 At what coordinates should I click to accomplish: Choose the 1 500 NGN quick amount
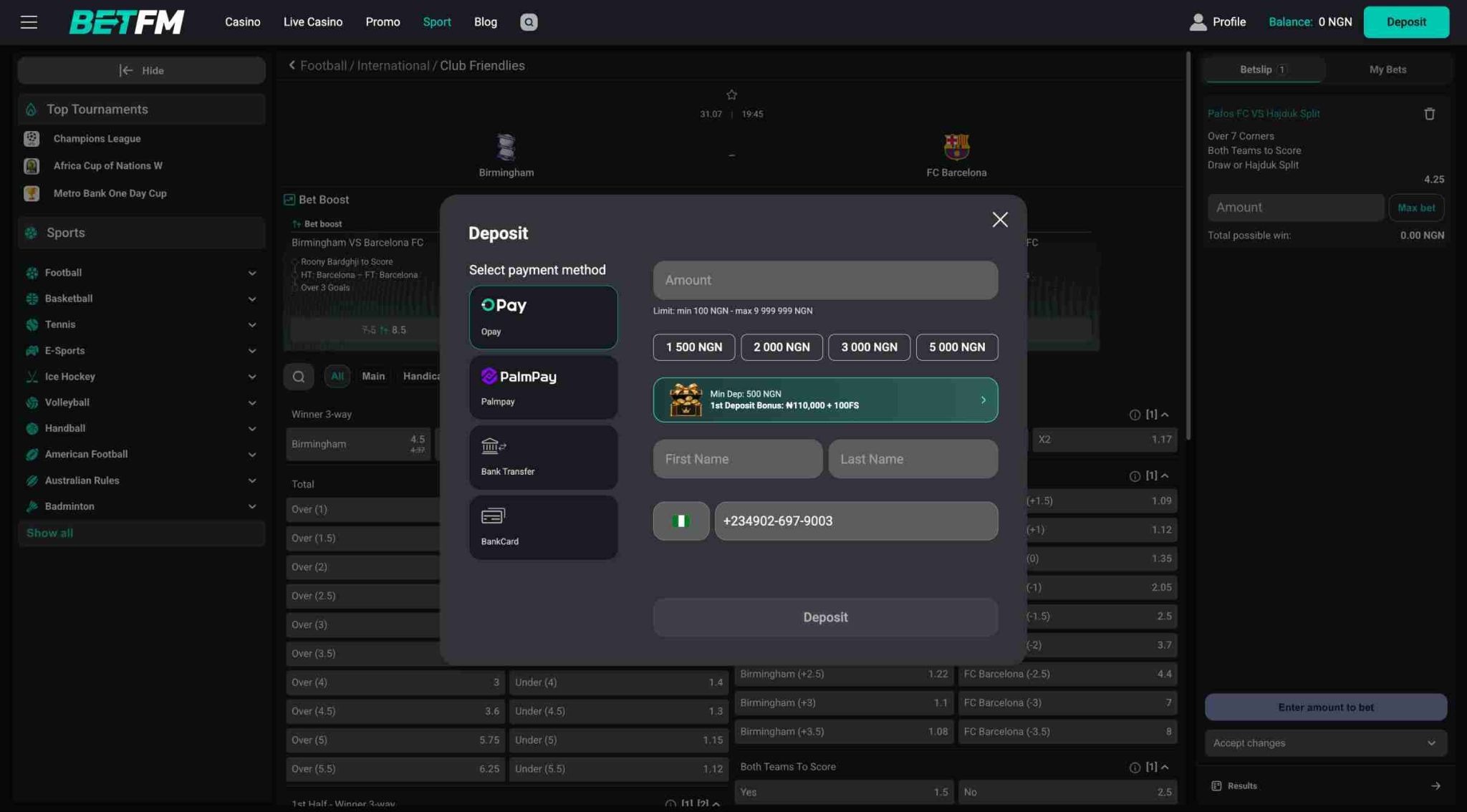(x=694, y=347)
